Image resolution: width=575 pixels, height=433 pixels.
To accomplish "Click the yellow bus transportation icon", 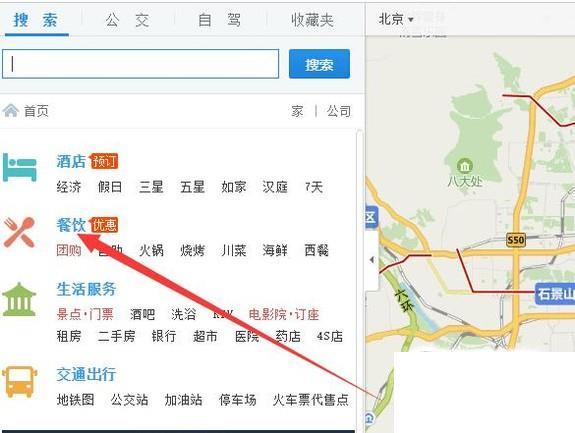I will [x=19, y=381].
